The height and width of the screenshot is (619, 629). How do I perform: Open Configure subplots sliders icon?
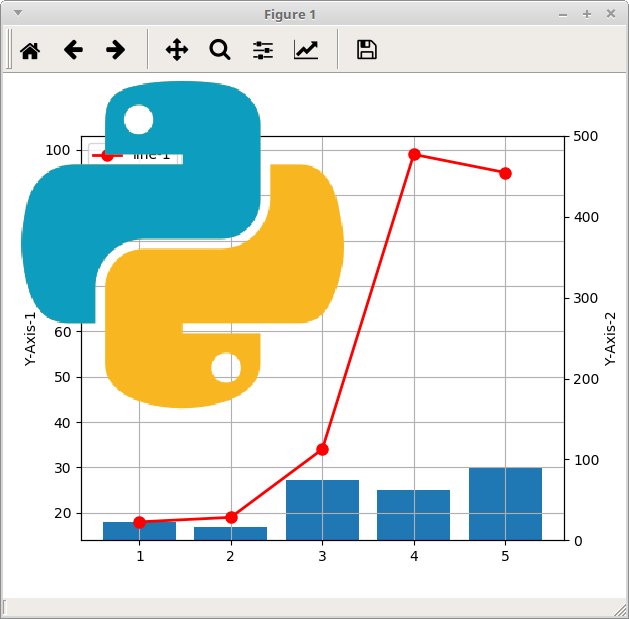tap(263, 50)
